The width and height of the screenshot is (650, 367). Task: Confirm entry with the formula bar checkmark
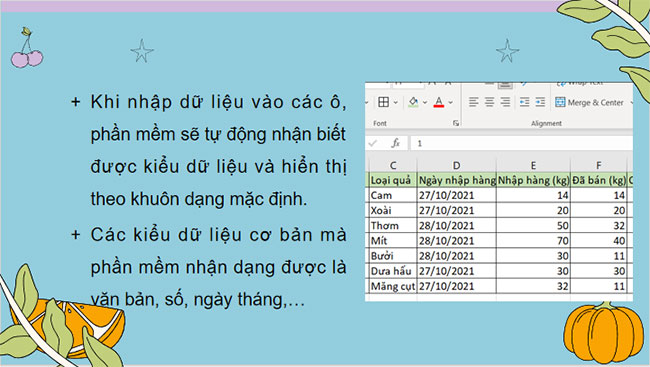coord(373,143)
